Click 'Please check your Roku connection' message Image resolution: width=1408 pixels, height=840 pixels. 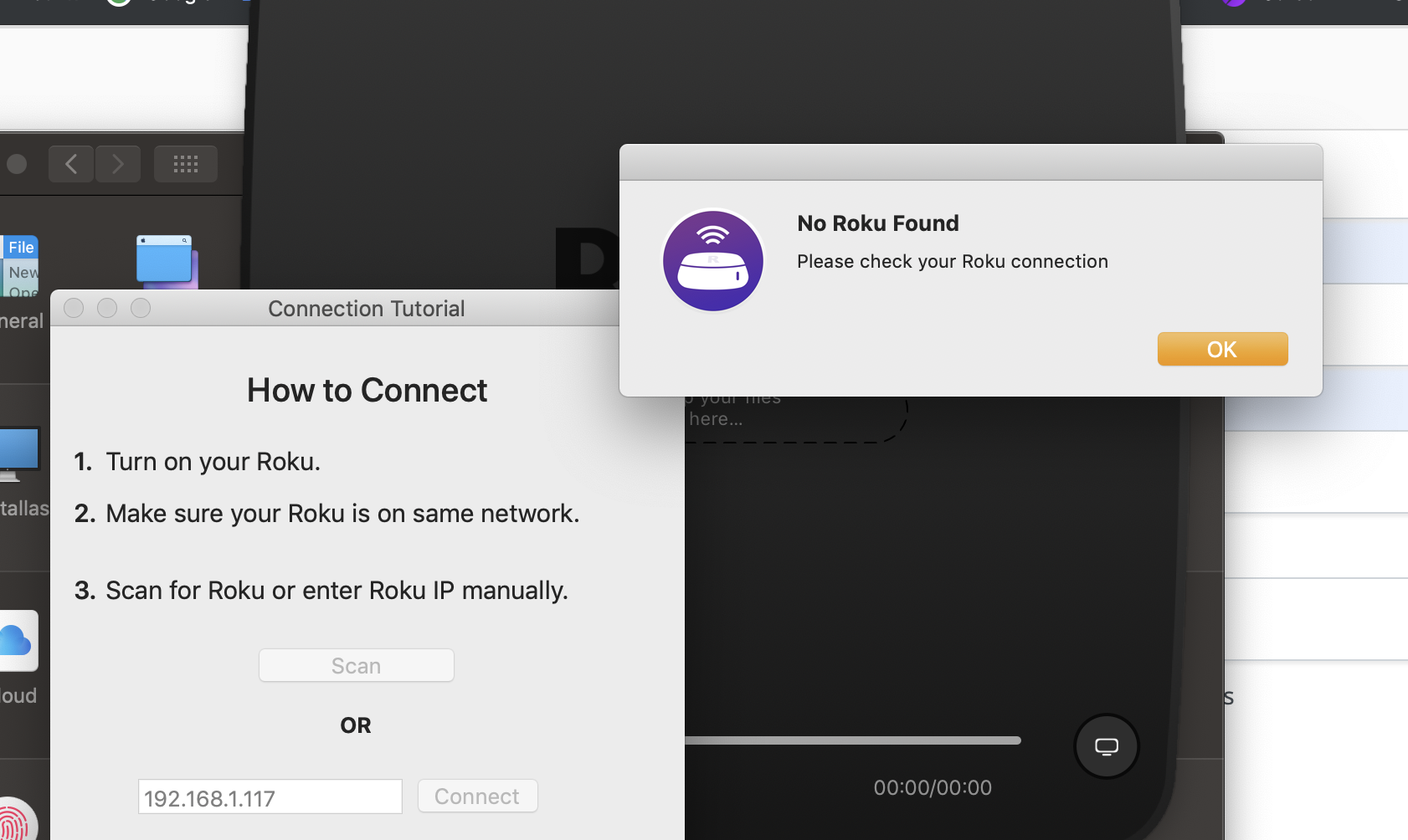coord(953,262)
